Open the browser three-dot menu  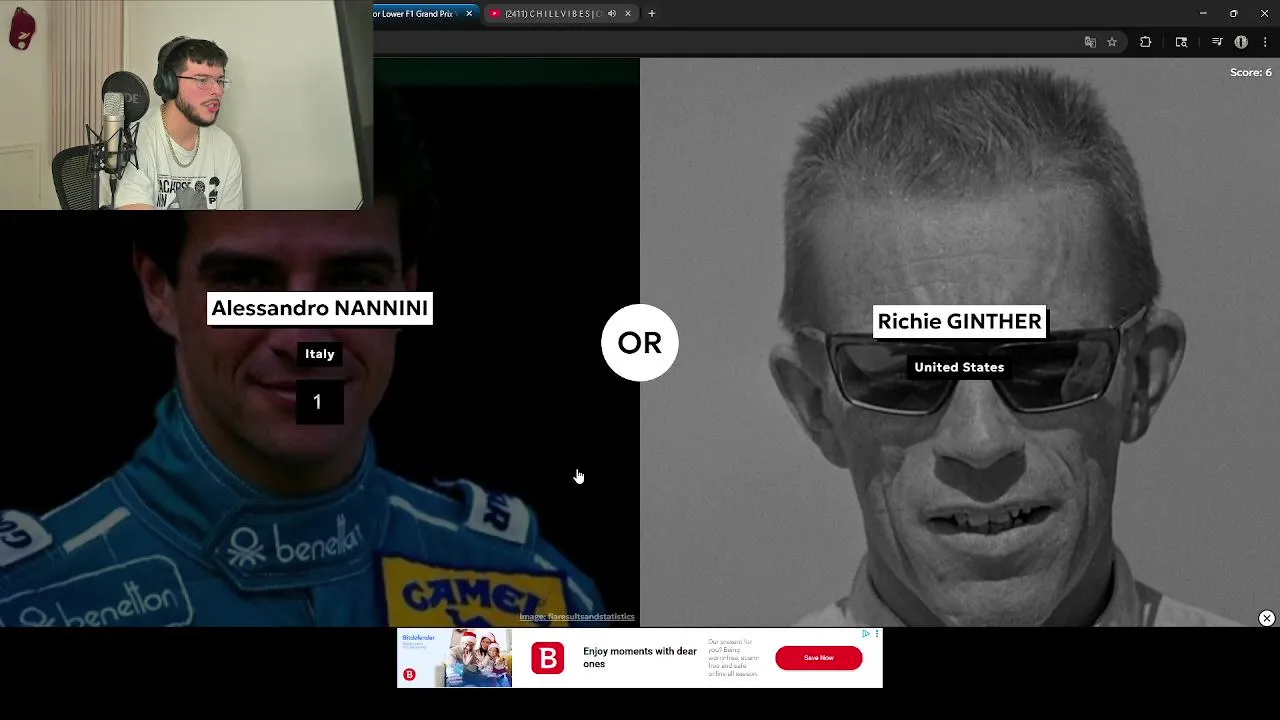coord(1265,42)
